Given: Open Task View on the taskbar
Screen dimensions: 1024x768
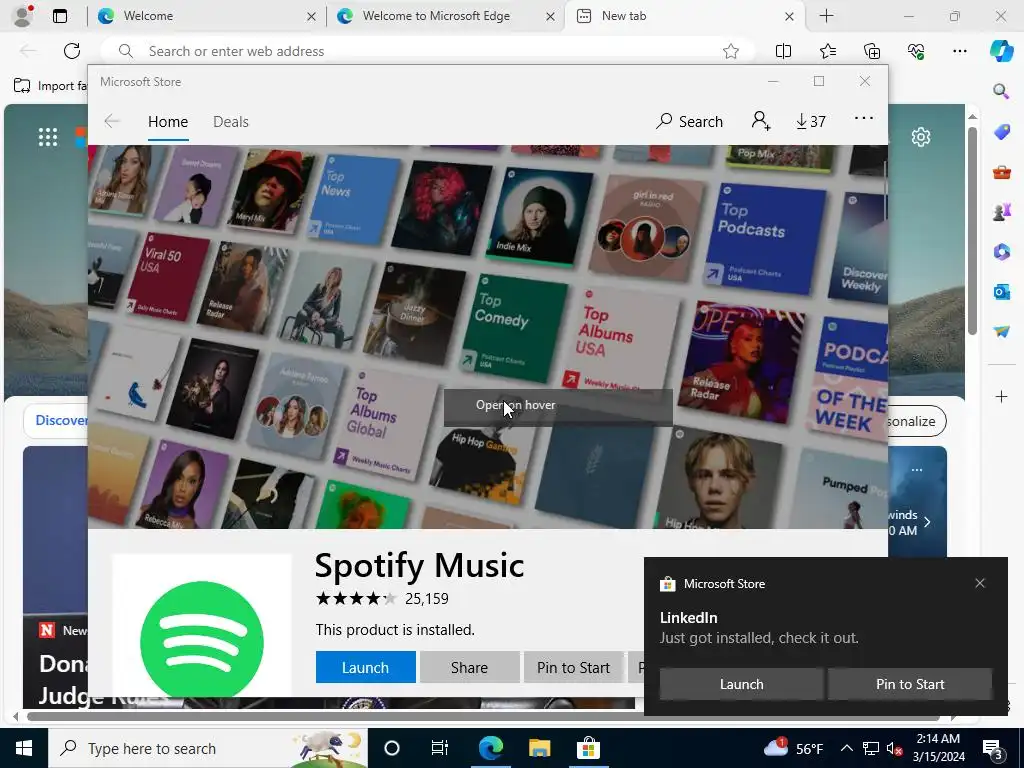Looking at the screenshot, I should pos(440,748).
